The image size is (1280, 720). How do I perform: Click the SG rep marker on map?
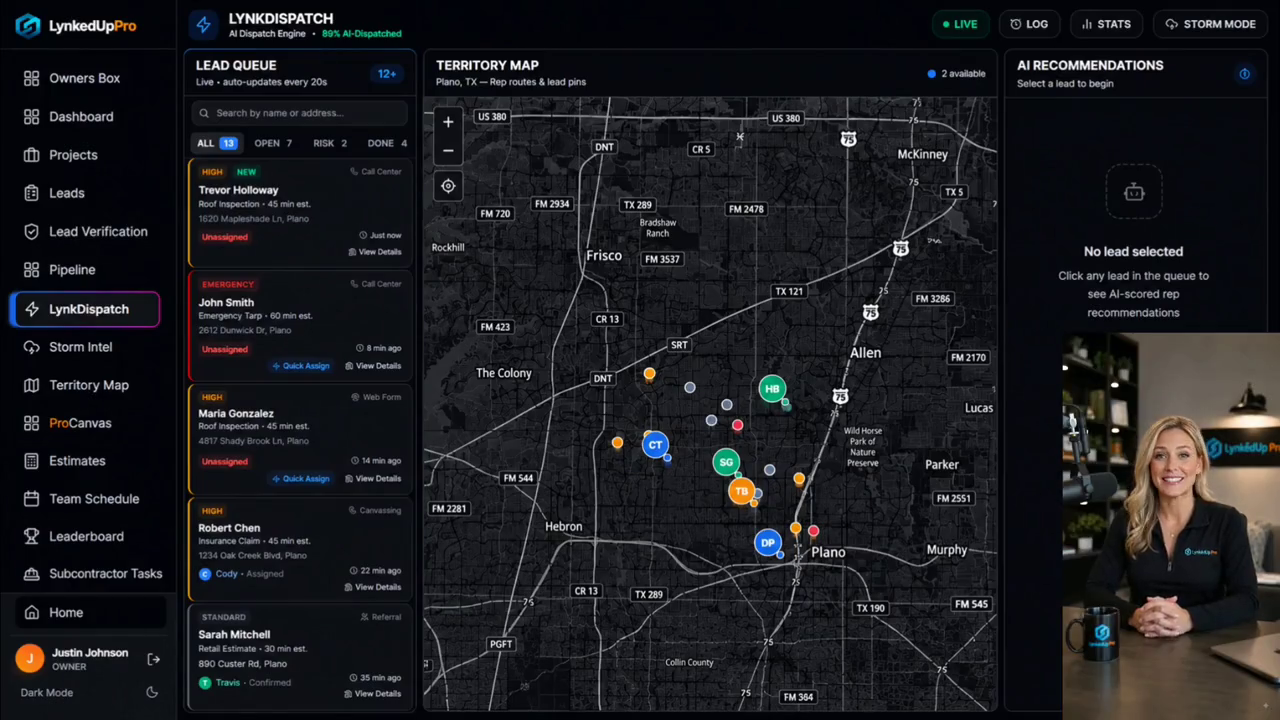point(726,462)
